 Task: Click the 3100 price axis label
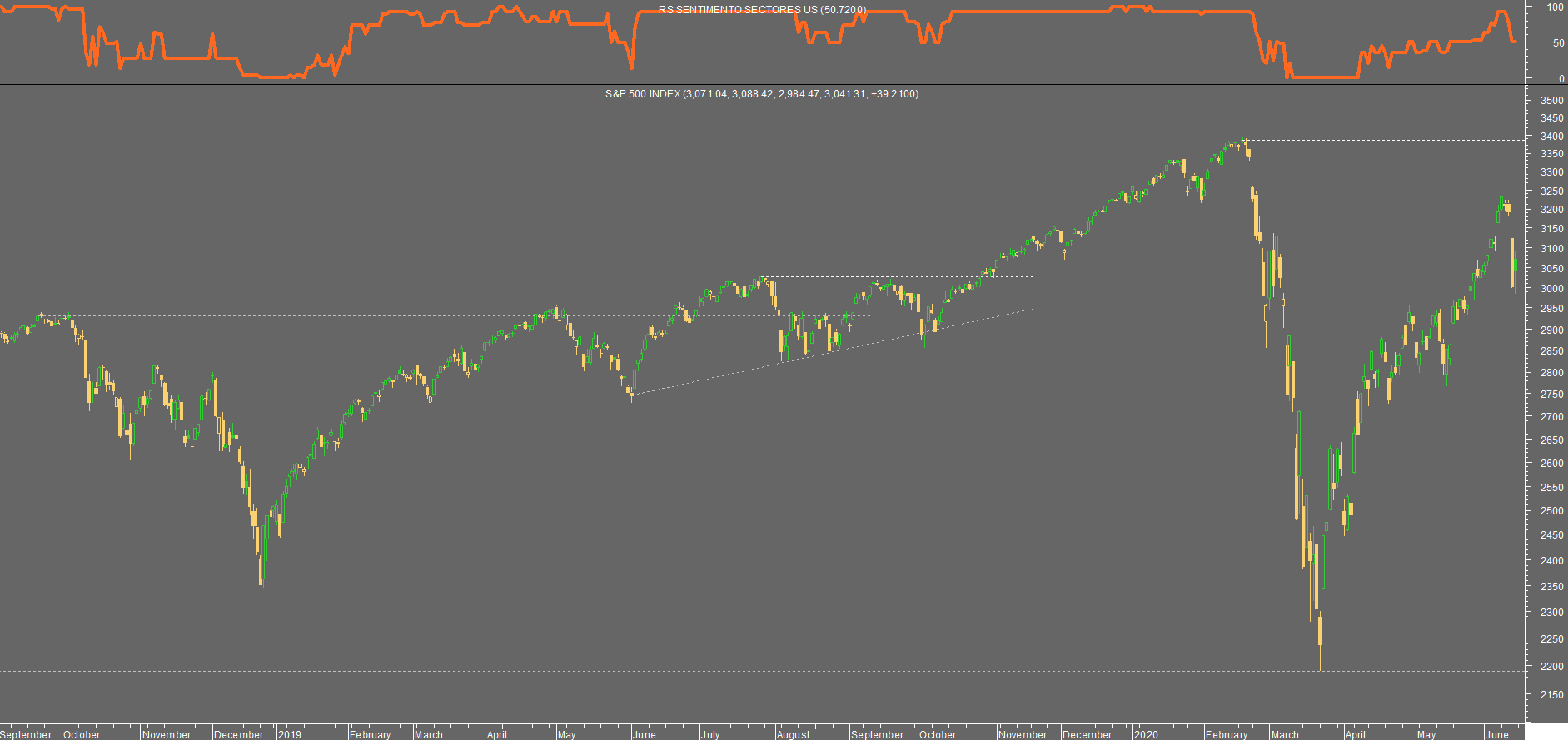click(1551, 249)
